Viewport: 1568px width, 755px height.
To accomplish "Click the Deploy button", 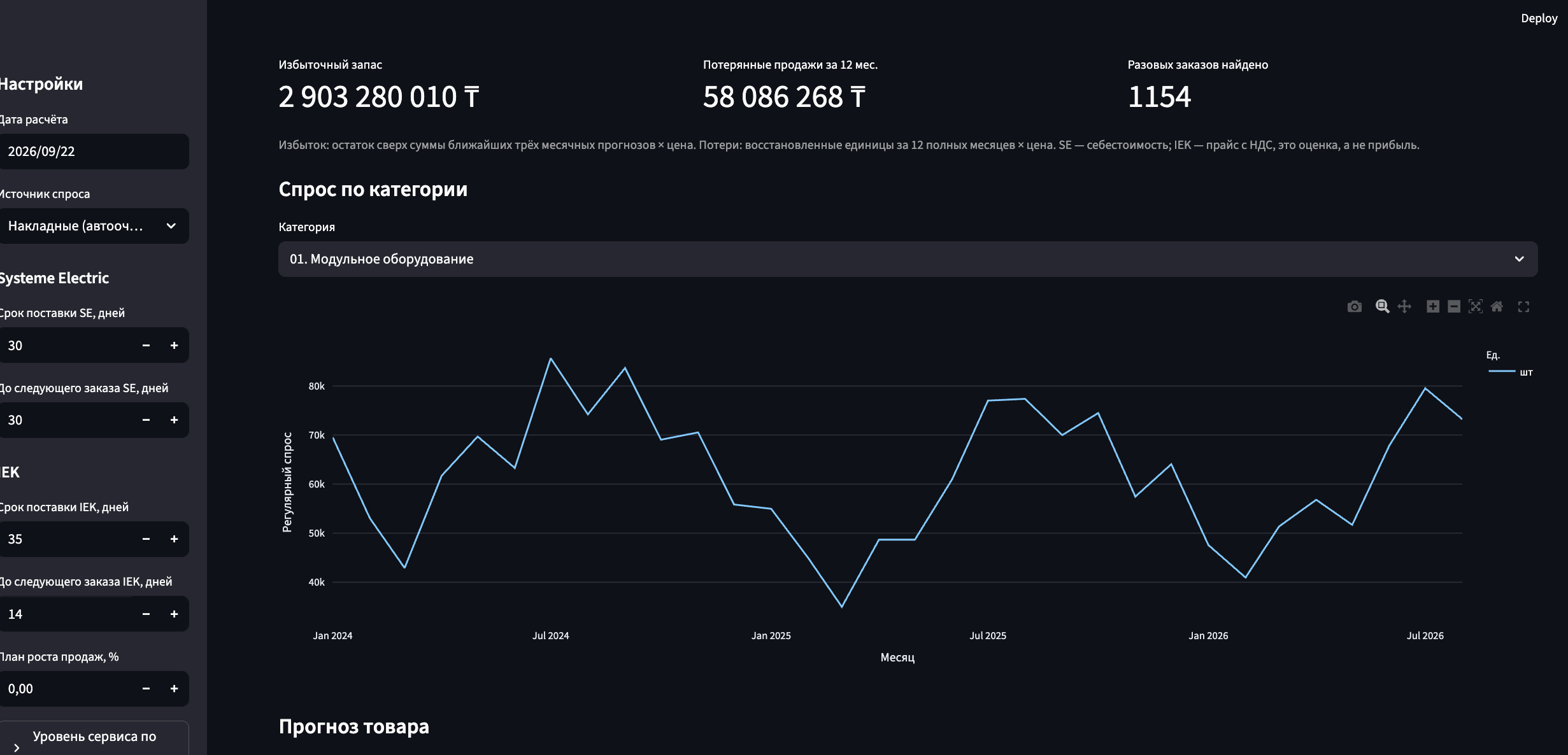I will tap(1539, 18).
